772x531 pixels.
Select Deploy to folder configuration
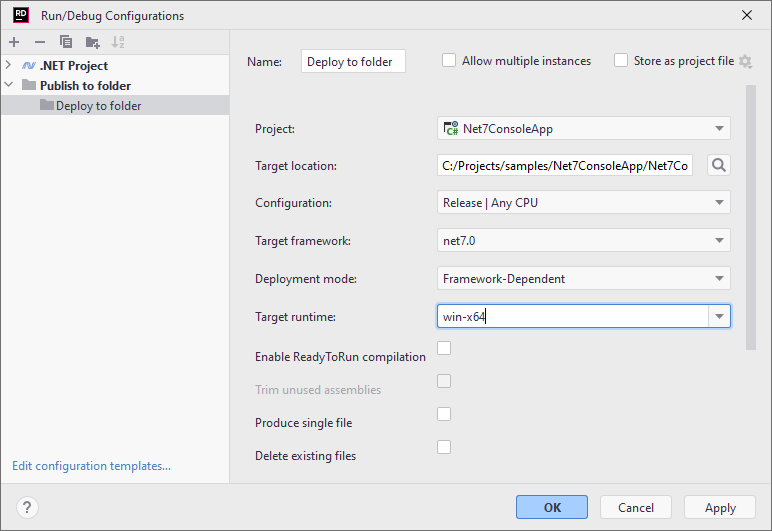pyautogui.click(x=98, y=106)
